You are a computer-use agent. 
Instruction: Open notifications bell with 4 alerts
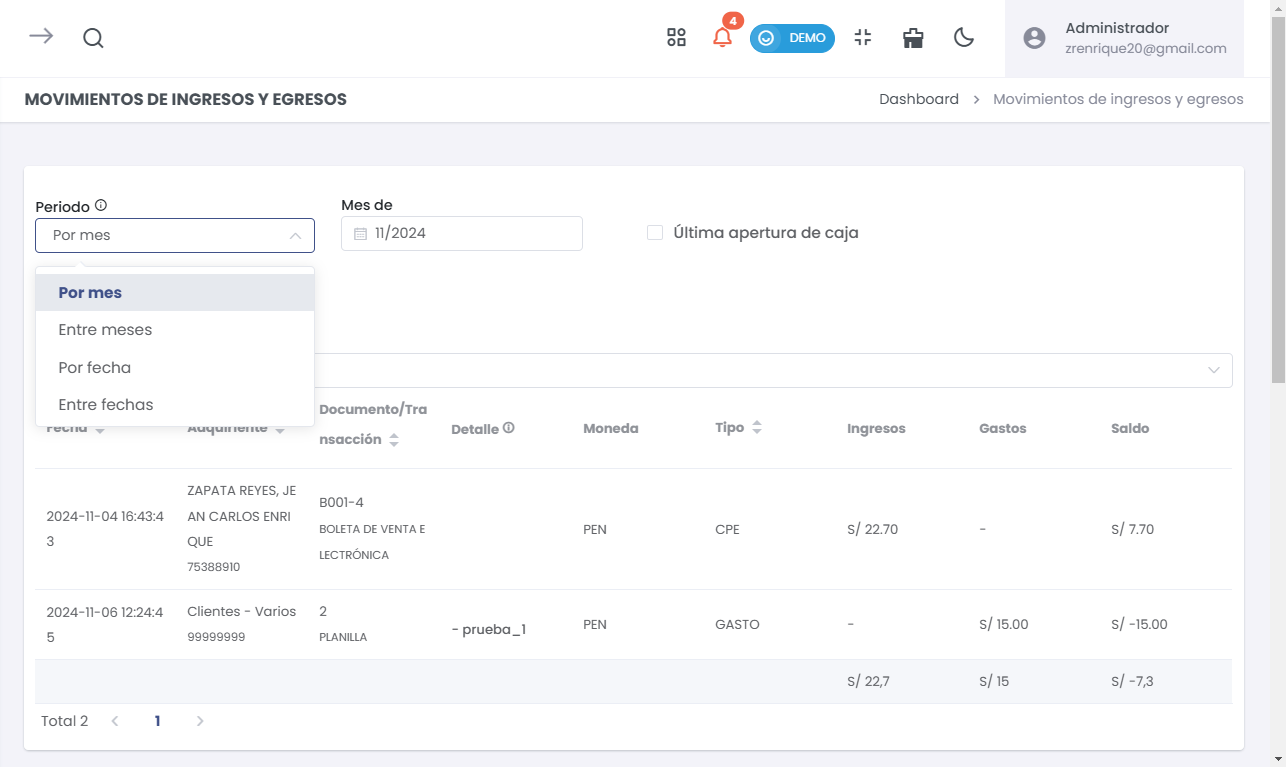[x=722, y=38]
